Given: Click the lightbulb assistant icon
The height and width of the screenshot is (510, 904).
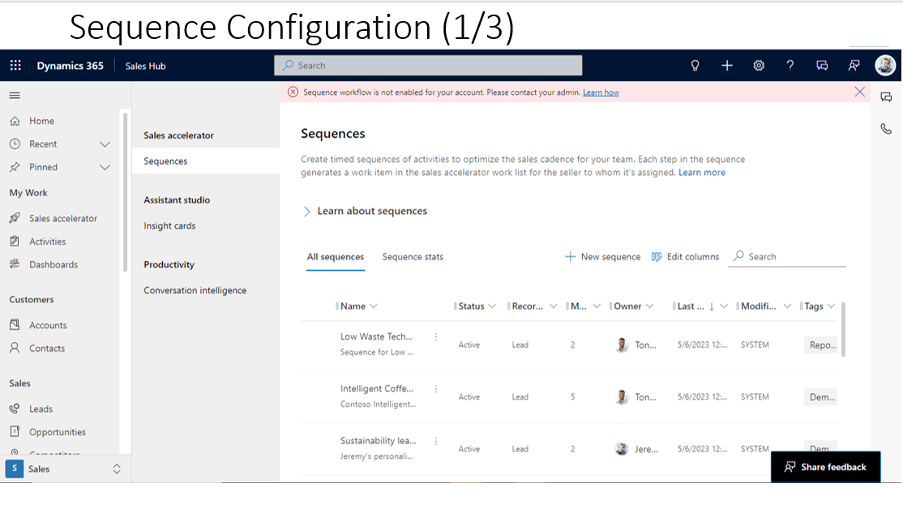Looking at the screenshot, I should (x=695, y=66).
